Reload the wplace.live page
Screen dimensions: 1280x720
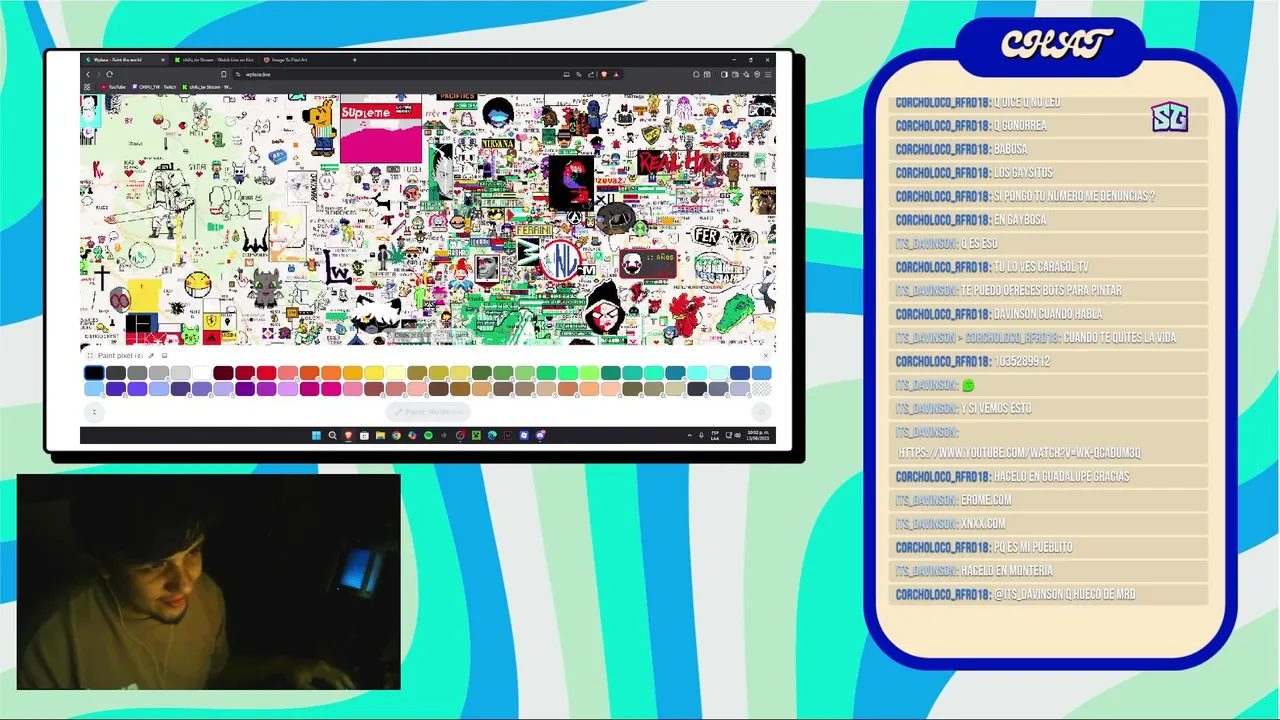coord(110,74)
